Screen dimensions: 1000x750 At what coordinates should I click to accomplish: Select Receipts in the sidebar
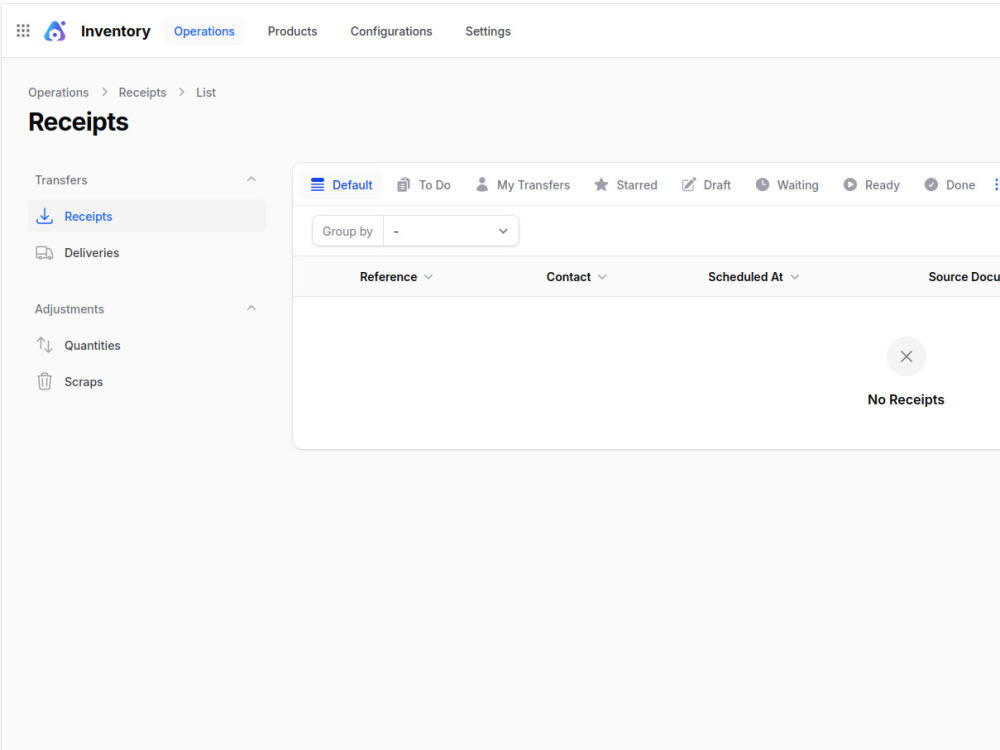147,216
